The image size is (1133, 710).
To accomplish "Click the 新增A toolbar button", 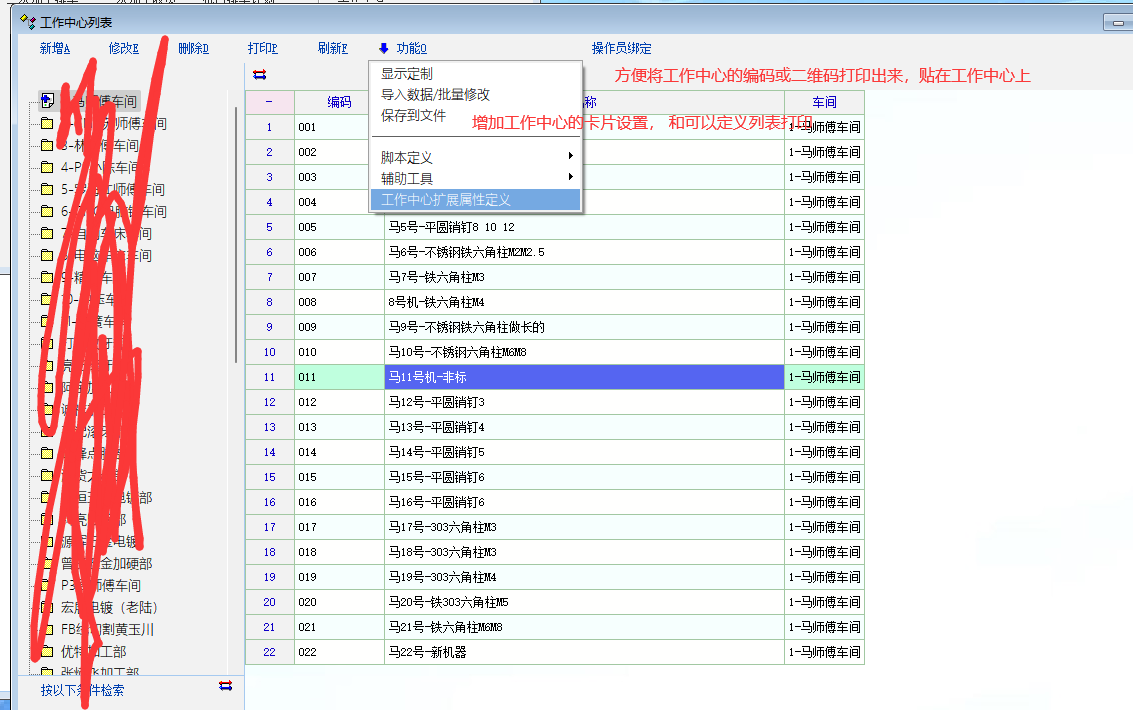I will (x=55, y=48).
